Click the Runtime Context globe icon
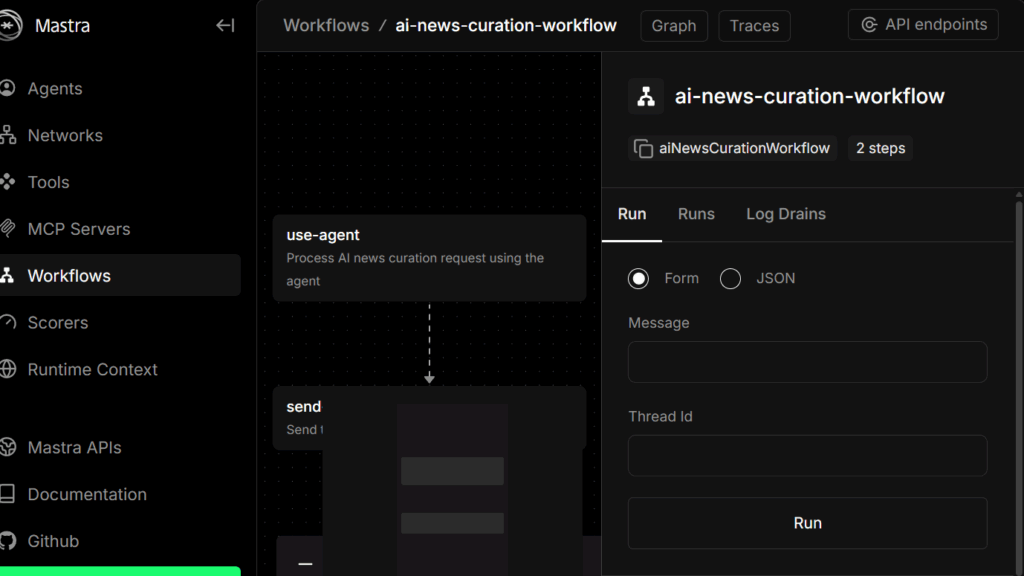This screenshot has width=1024, height=576. [8, 369]
